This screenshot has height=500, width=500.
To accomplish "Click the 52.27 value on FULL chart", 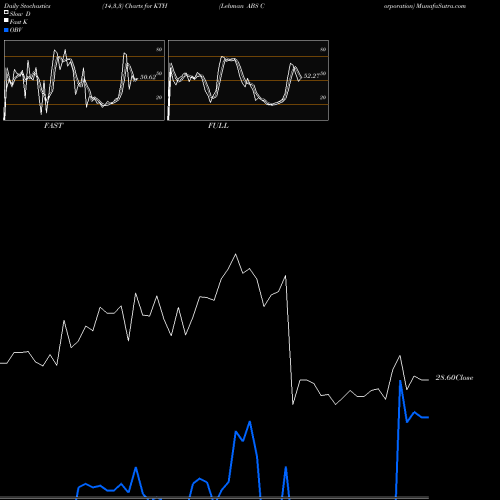I will [312, 76].
